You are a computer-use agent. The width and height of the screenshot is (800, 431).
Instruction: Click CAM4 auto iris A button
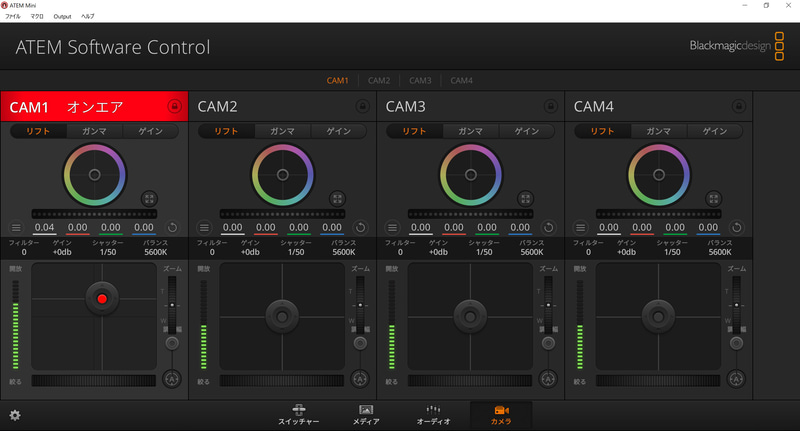pyautogui.click(x=736, y=379)
